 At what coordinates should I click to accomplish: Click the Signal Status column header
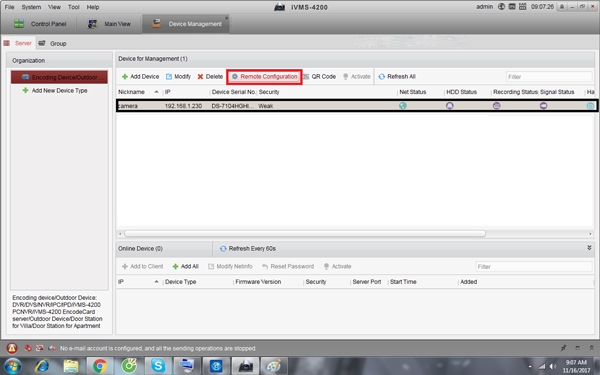pyautogui.click(x=557, y=92)
